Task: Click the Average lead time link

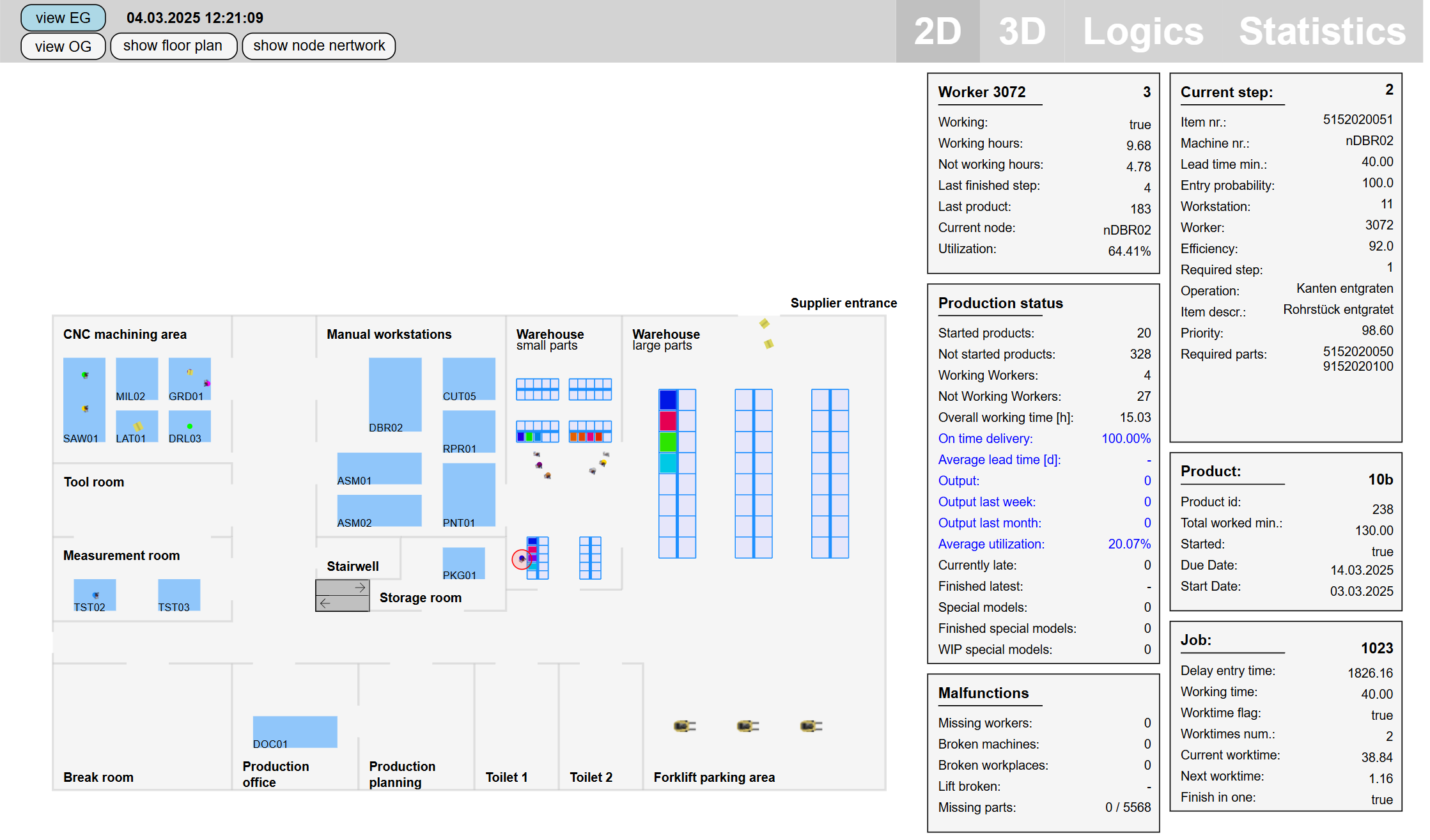Action: [999, 460]
